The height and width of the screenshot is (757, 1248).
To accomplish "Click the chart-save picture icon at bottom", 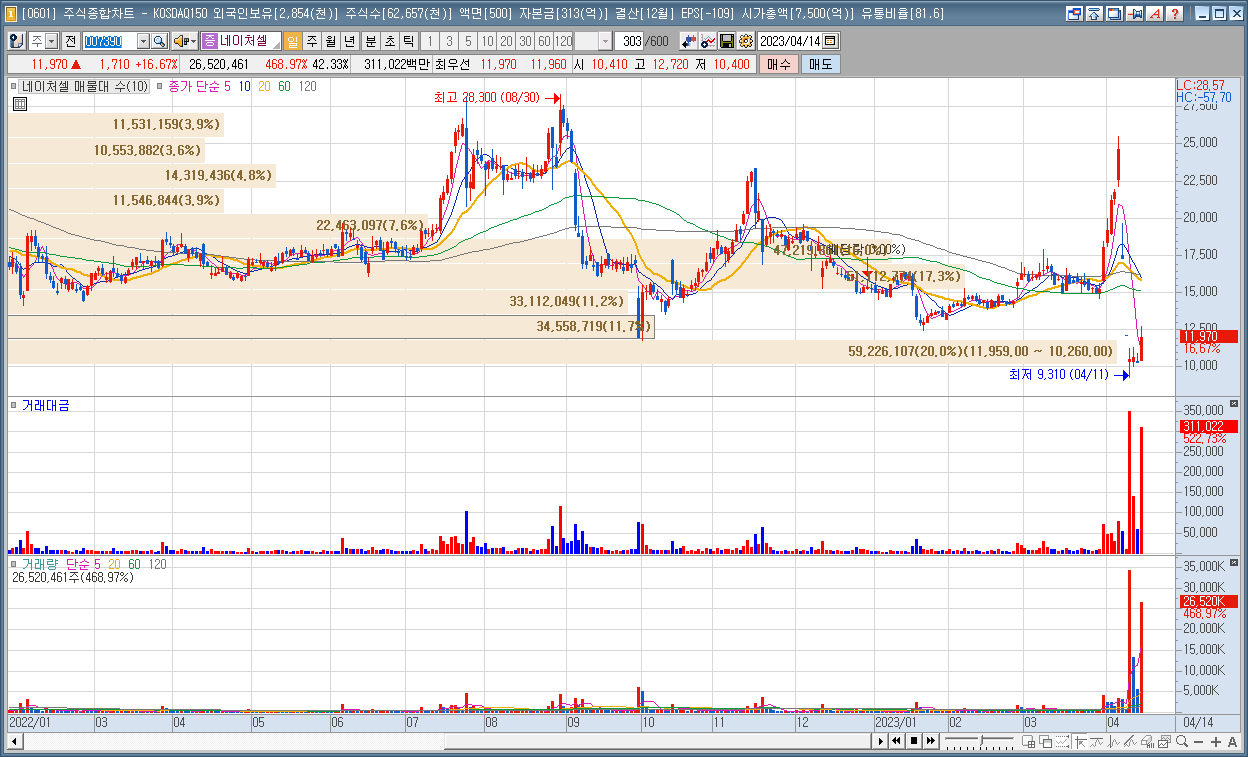I will 1164,741.
